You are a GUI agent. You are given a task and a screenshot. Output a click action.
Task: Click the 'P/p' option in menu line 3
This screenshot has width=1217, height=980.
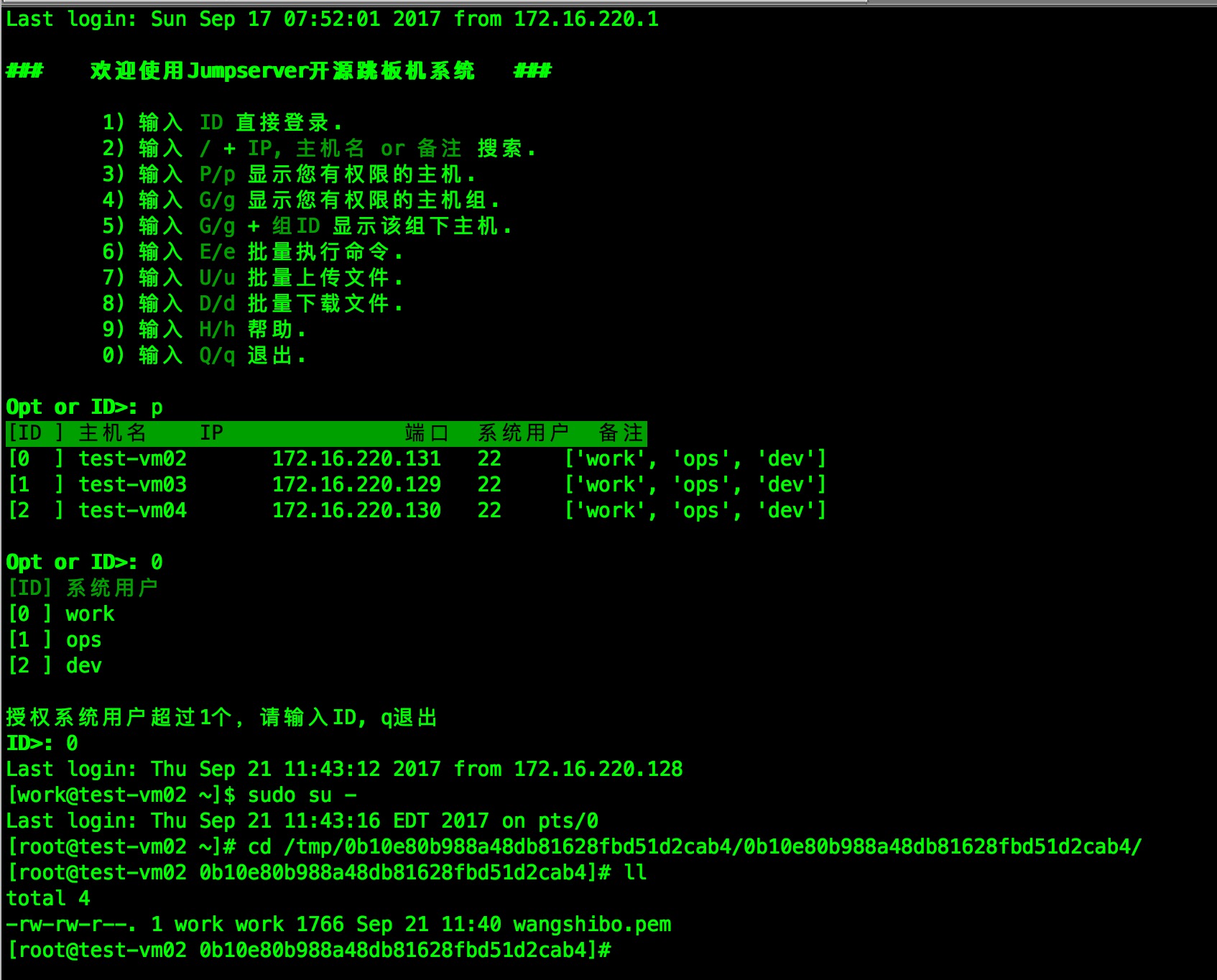pyautogui.click(x=218, y=174)
